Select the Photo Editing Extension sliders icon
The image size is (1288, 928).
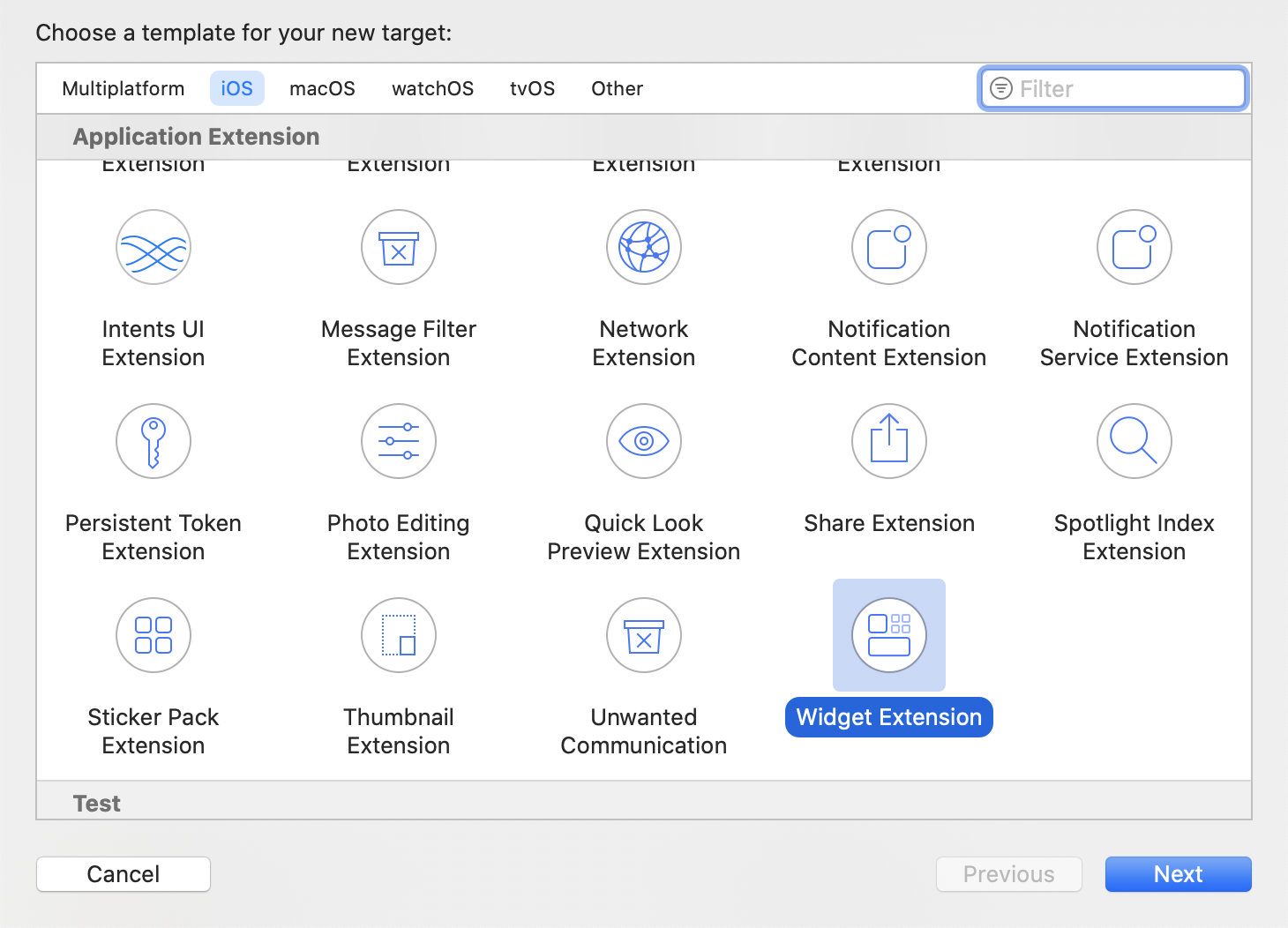point(399,441)
